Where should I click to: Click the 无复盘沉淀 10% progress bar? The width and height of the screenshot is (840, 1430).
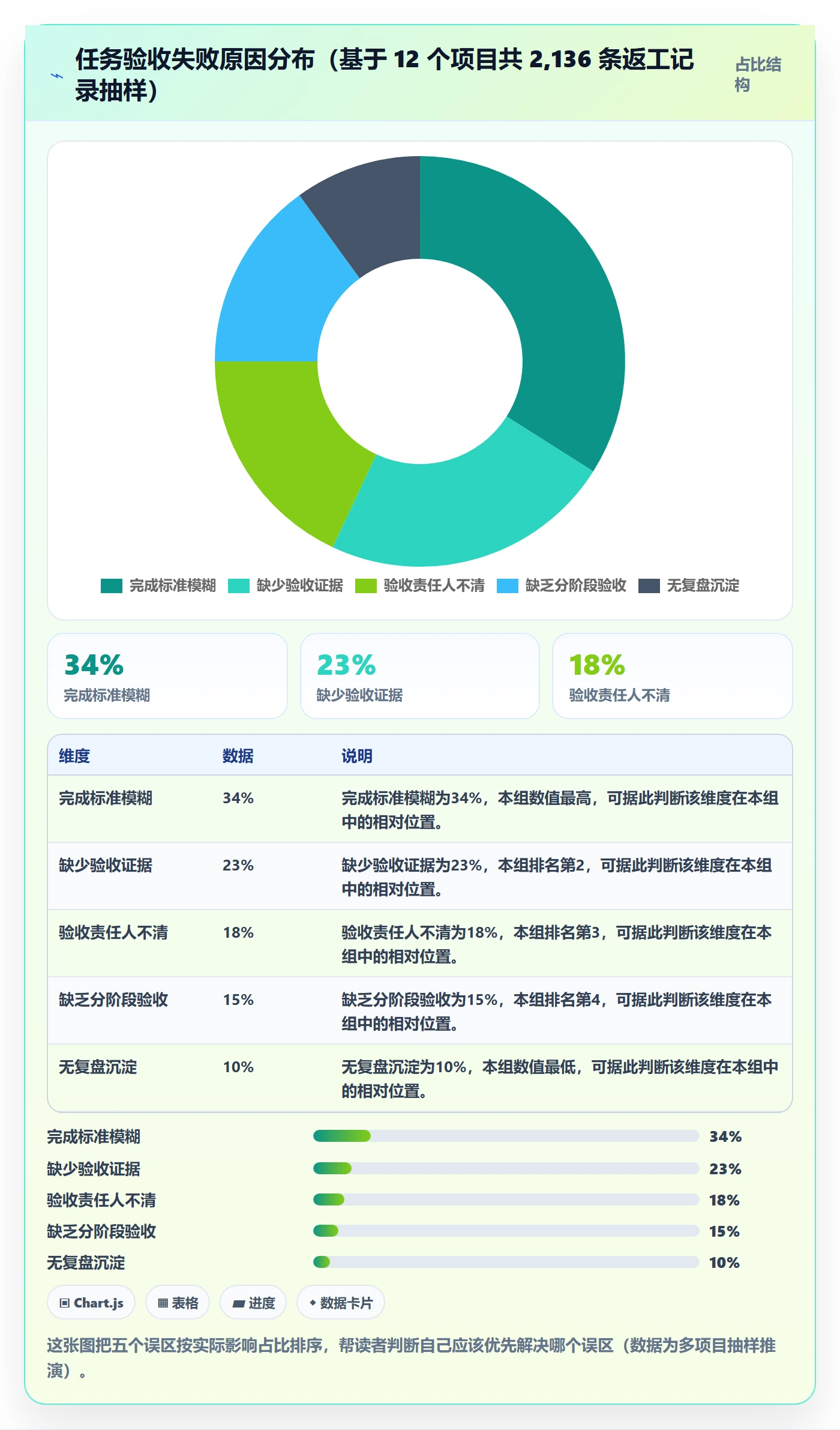pos(506,1262)
